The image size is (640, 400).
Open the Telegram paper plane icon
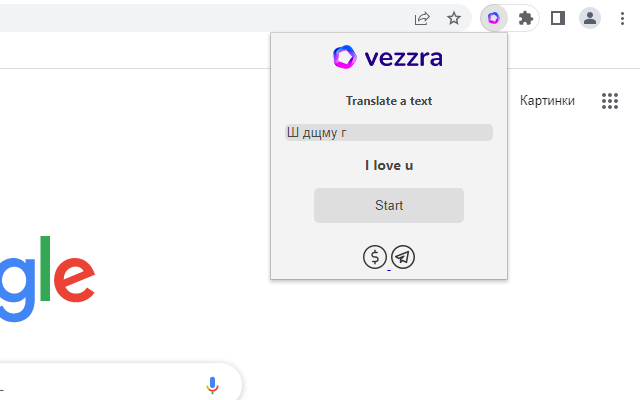pos(403,257)
